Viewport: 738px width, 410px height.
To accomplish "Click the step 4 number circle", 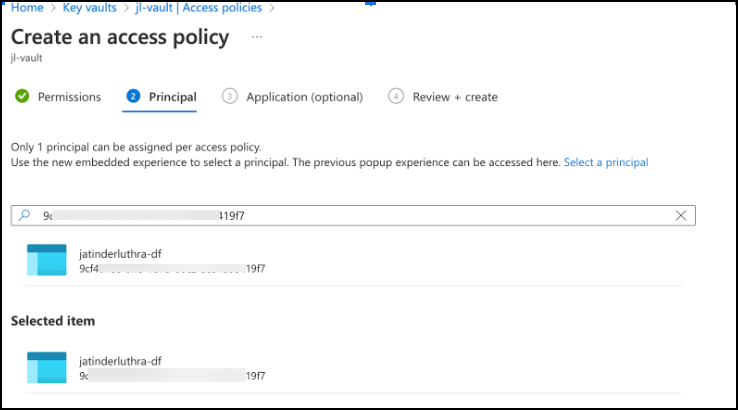I will tap(396, 97).
